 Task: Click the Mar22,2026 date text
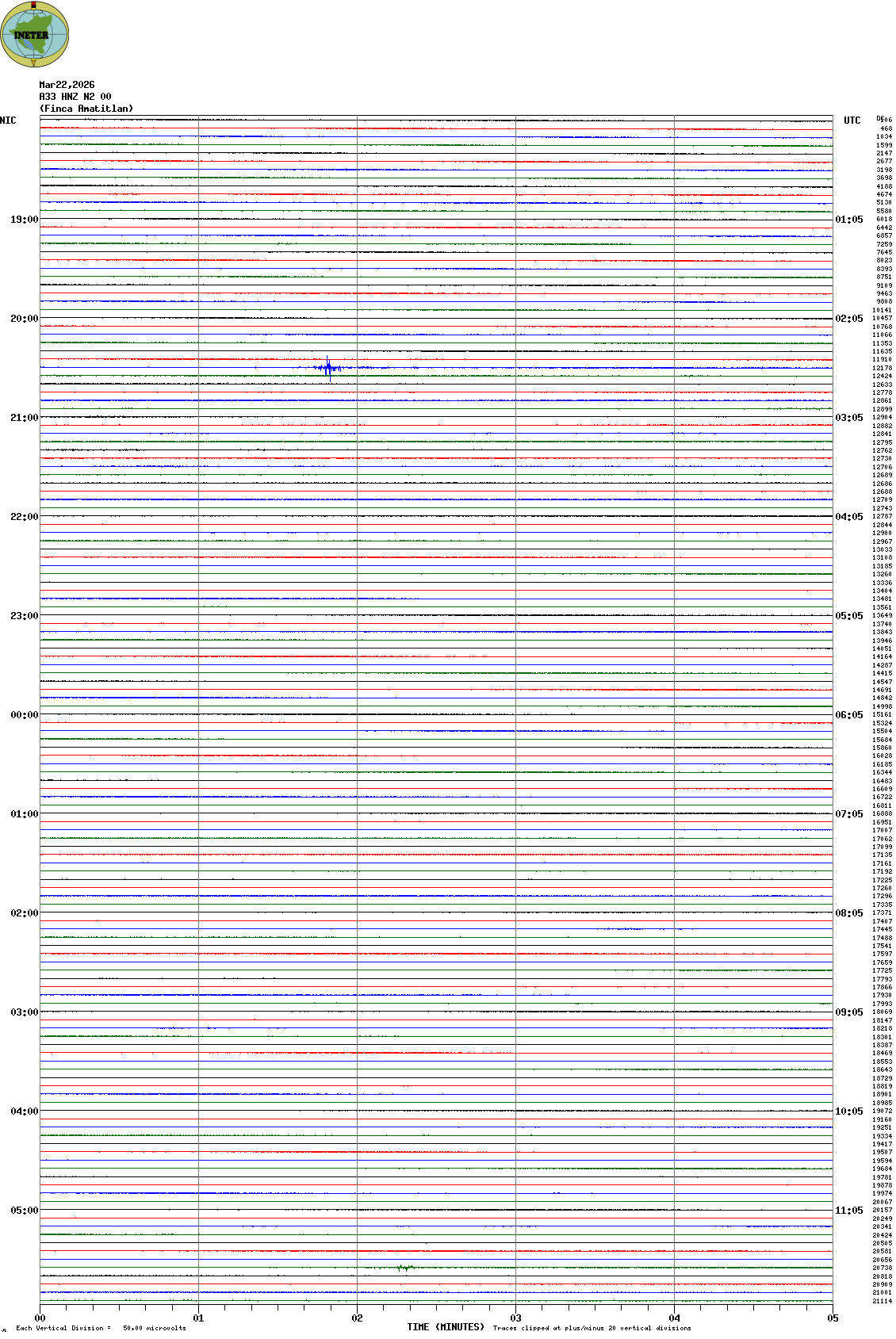pyautogui.click(x=67, y=85)
